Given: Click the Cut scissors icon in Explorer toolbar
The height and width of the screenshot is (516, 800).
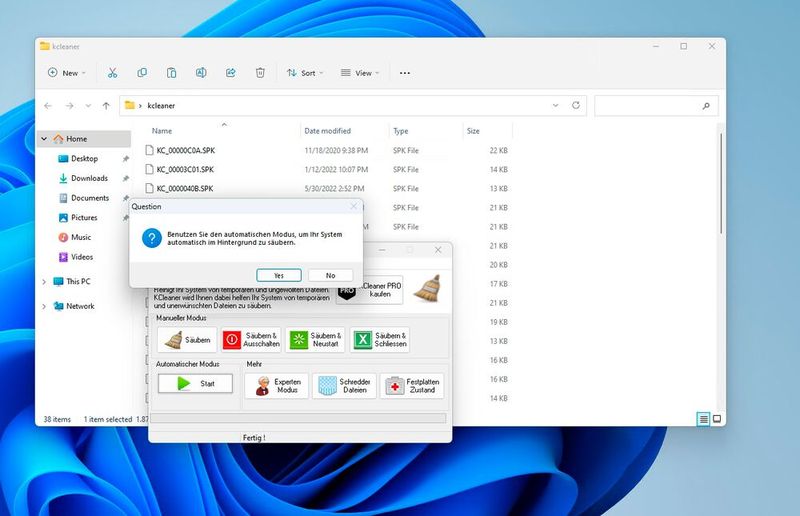Looking at the screenshot, I should (112, 73).
